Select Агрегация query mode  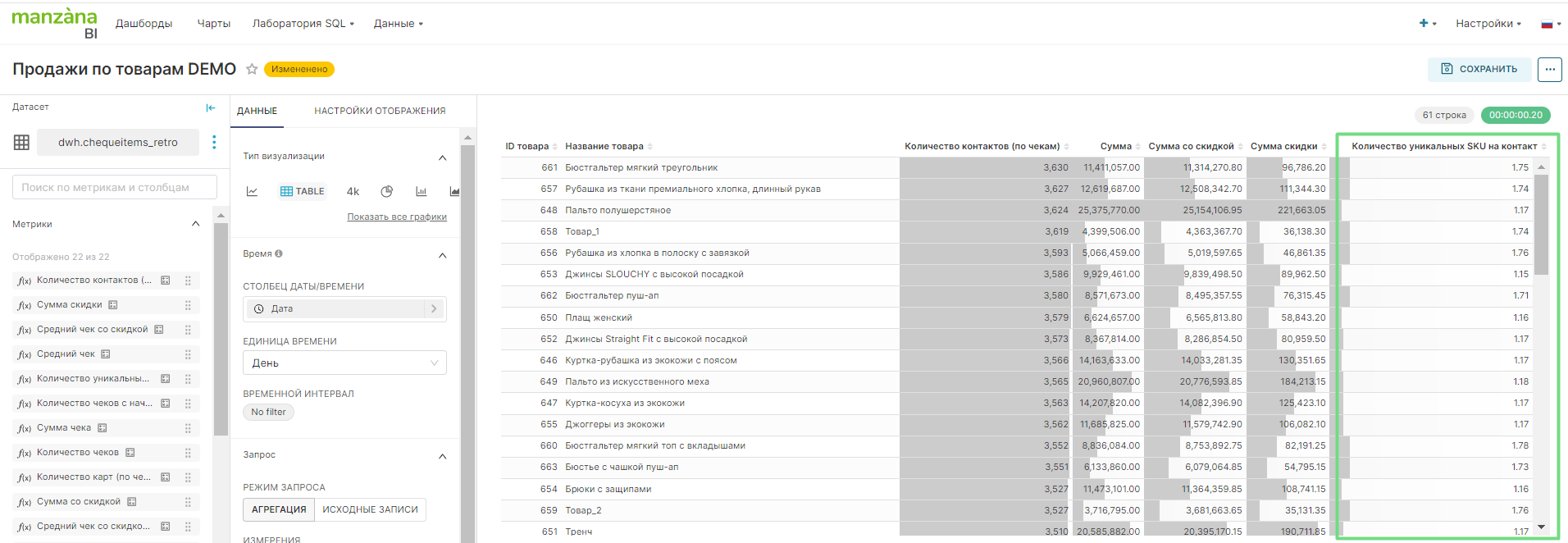pos(279,509)
